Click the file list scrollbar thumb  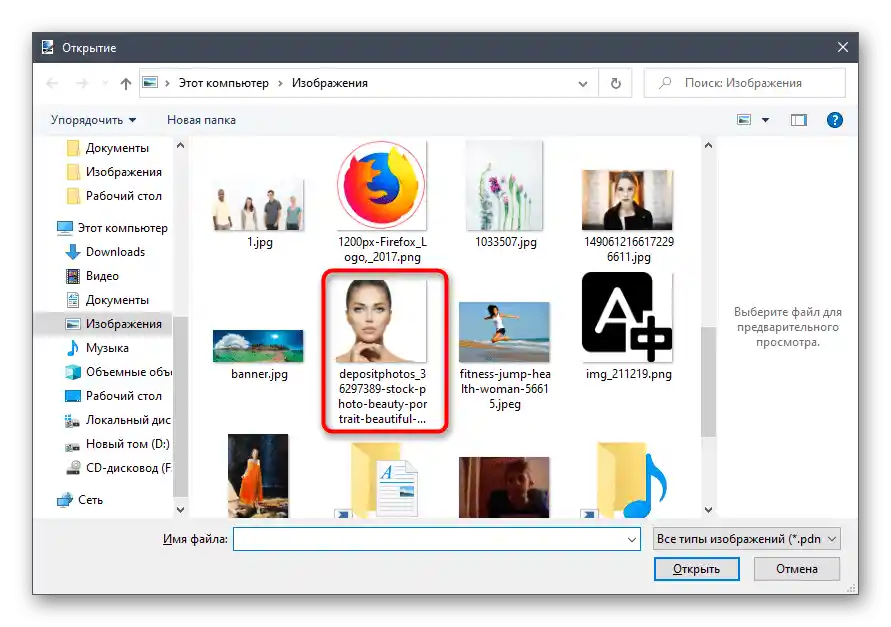click(708, 381)
